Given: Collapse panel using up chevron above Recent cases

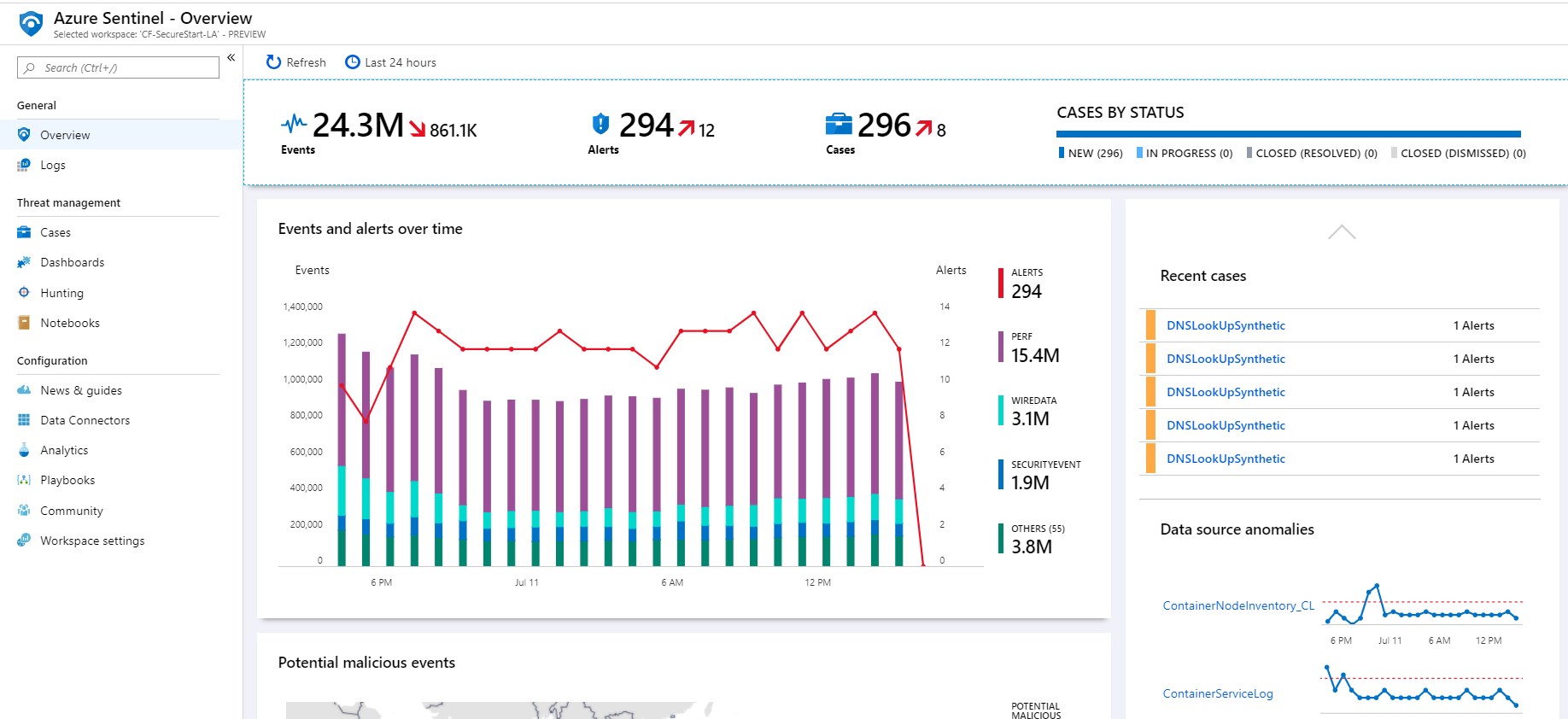Looking at the screenshot, I should (x=1342, y=232).
